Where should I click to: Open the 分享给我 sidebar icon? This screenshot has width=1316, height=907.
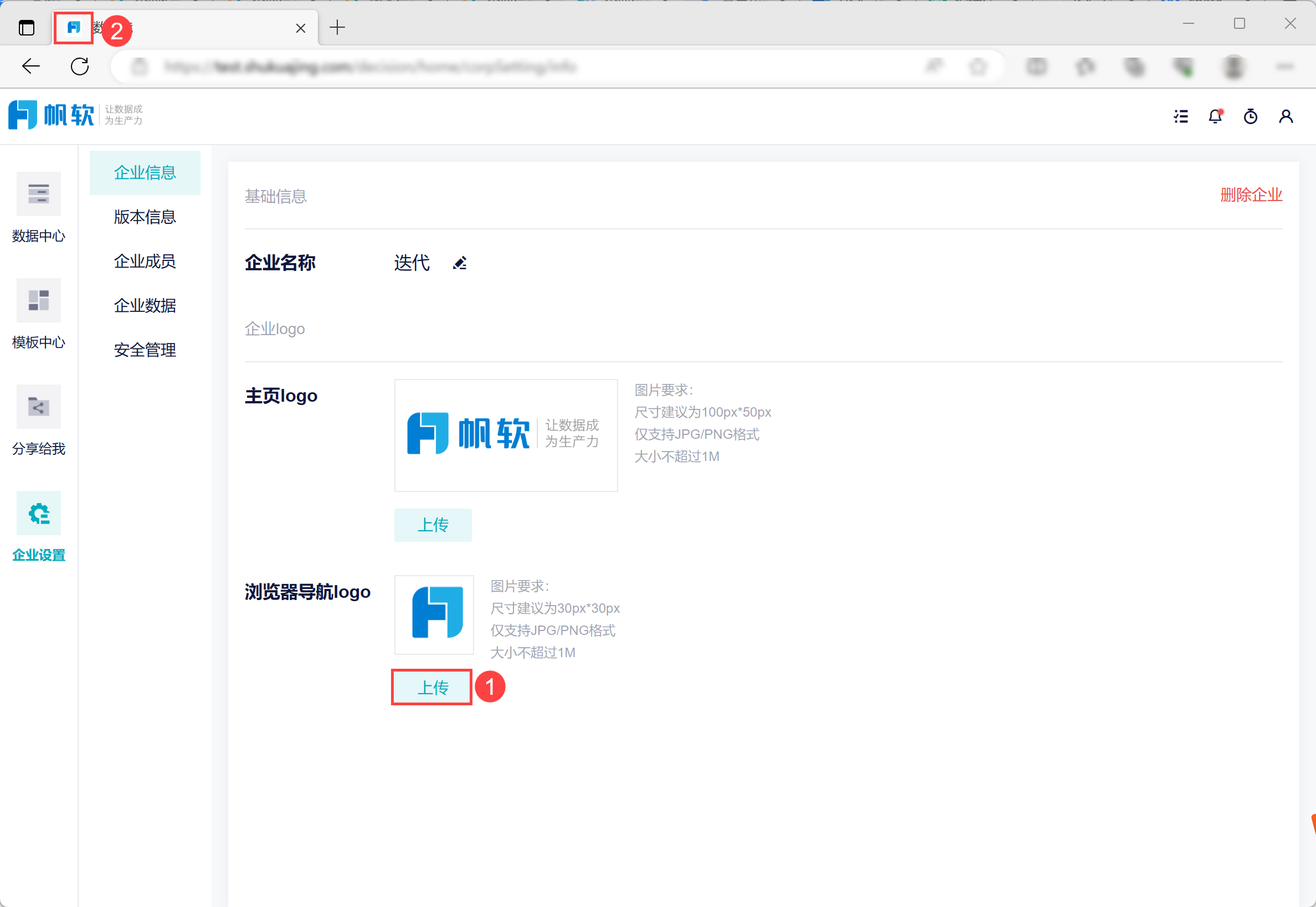tap(38, 407)
